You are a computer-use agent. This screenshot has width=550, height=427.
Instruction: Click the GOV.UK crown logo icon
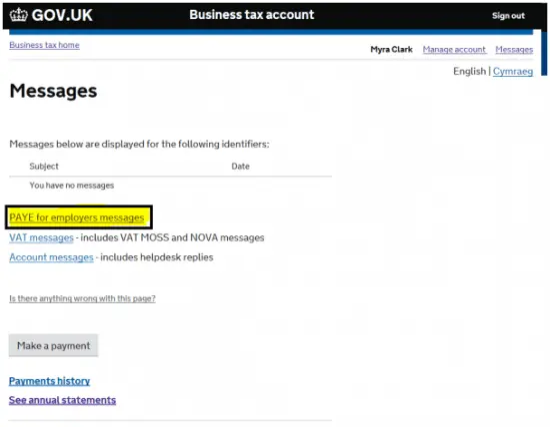point(19,15)
